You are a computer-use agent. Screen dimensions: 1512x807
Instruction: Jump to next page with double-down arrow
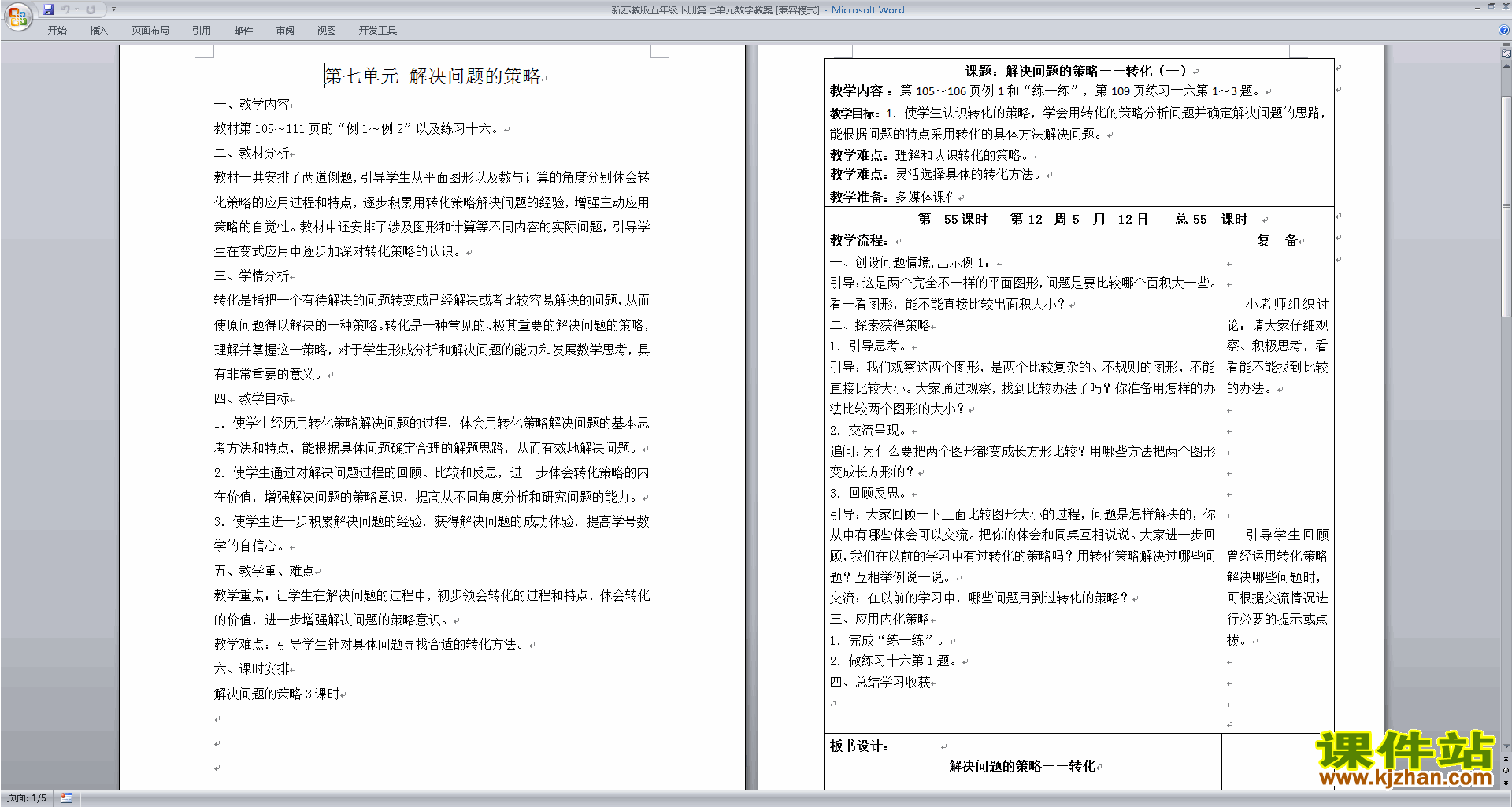1506,783
